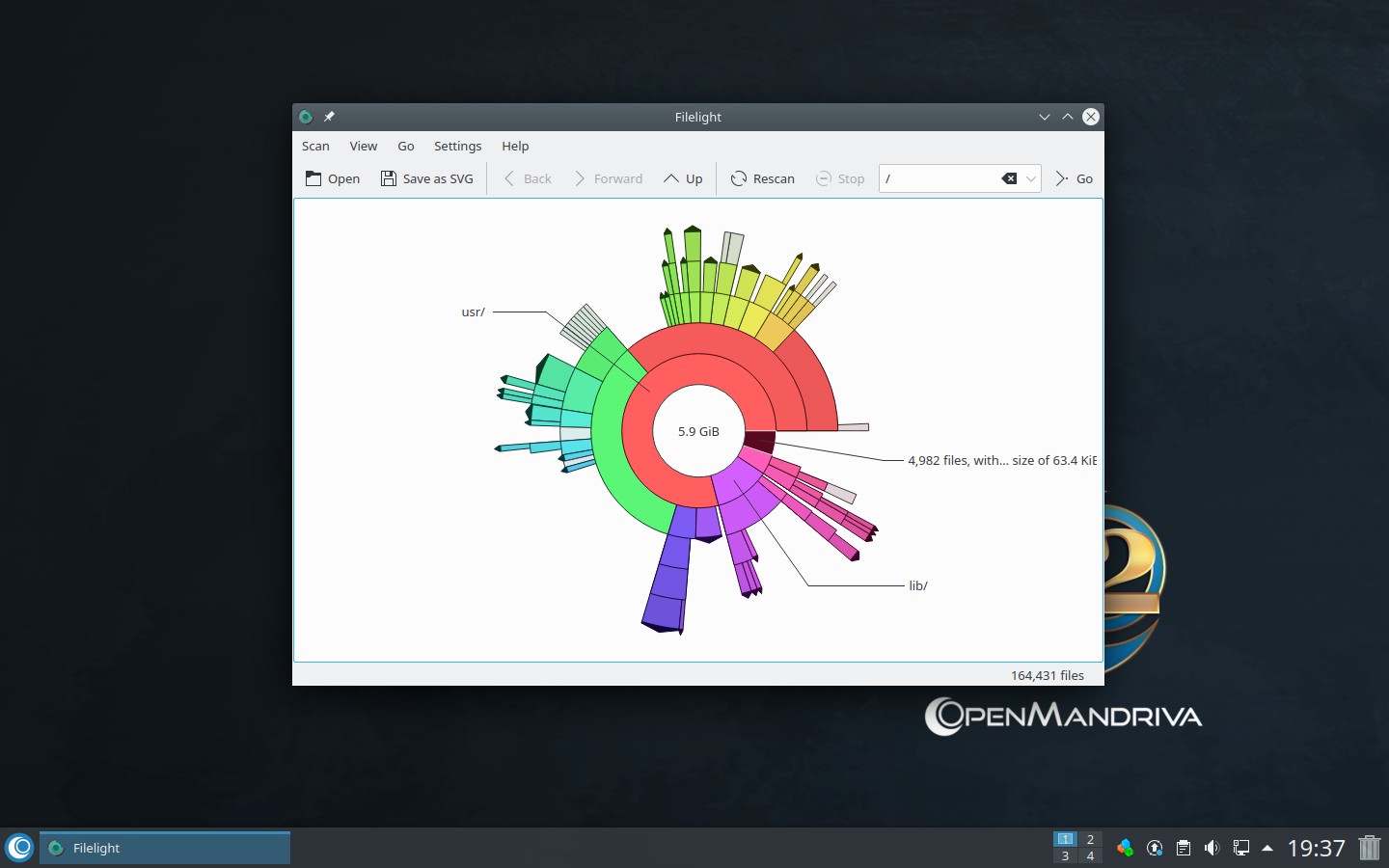Viewport: 1389px width, 868px height.
Task: Open the Settings menu
Action: coord(457,146)
